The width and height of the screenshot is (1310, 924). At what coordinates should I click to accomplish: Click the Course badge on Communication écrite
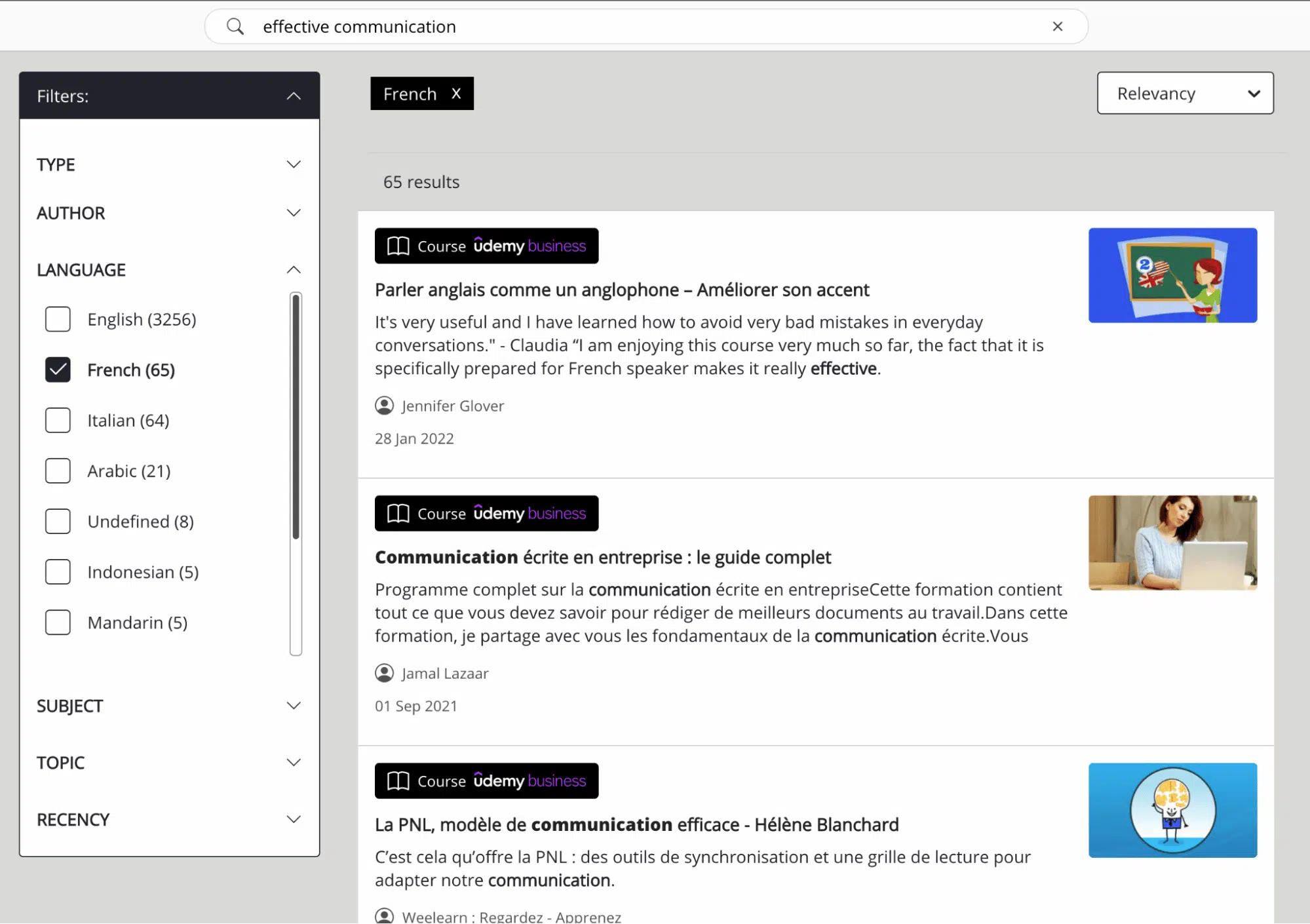point(486,513)
